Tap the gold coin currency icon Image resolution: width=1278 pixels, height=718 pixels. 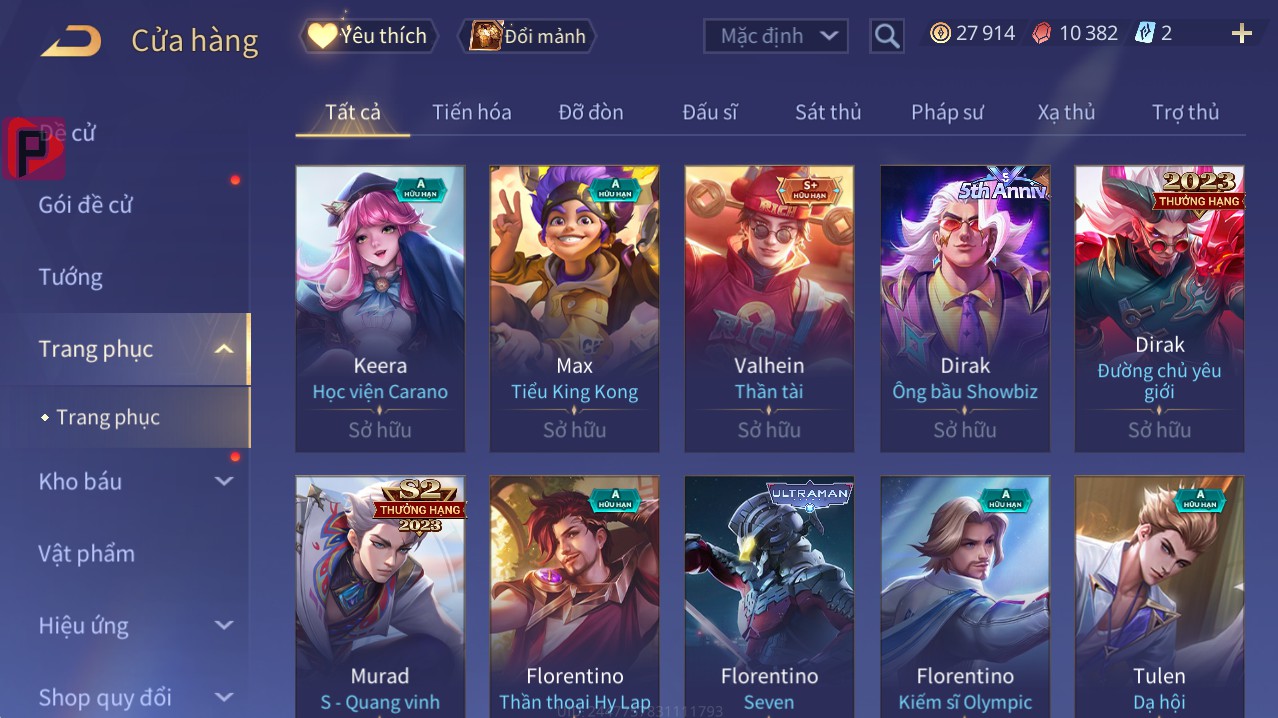940,33
